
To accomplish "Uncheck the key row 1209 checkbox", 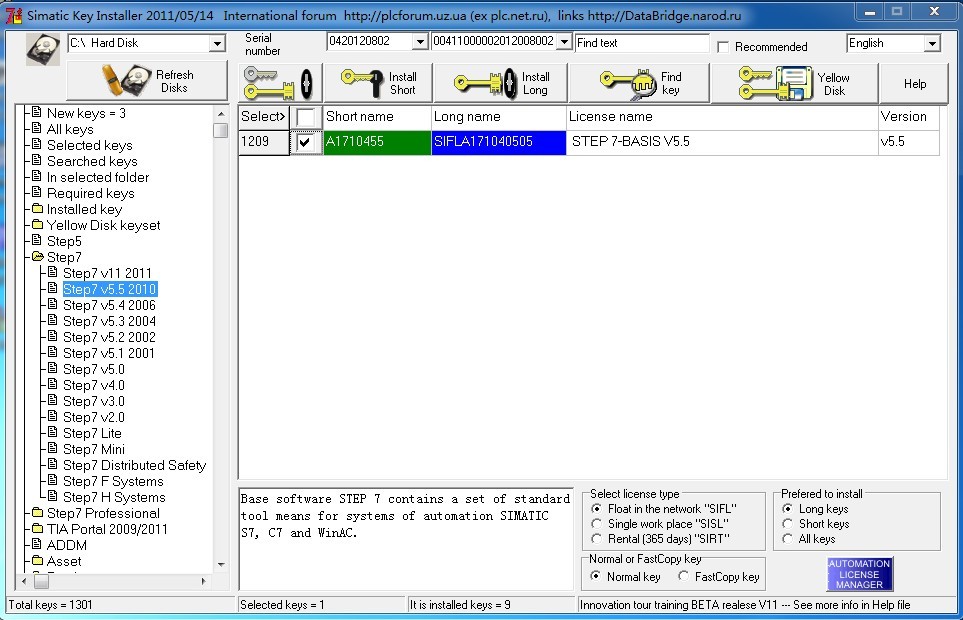I will point(305,143).
